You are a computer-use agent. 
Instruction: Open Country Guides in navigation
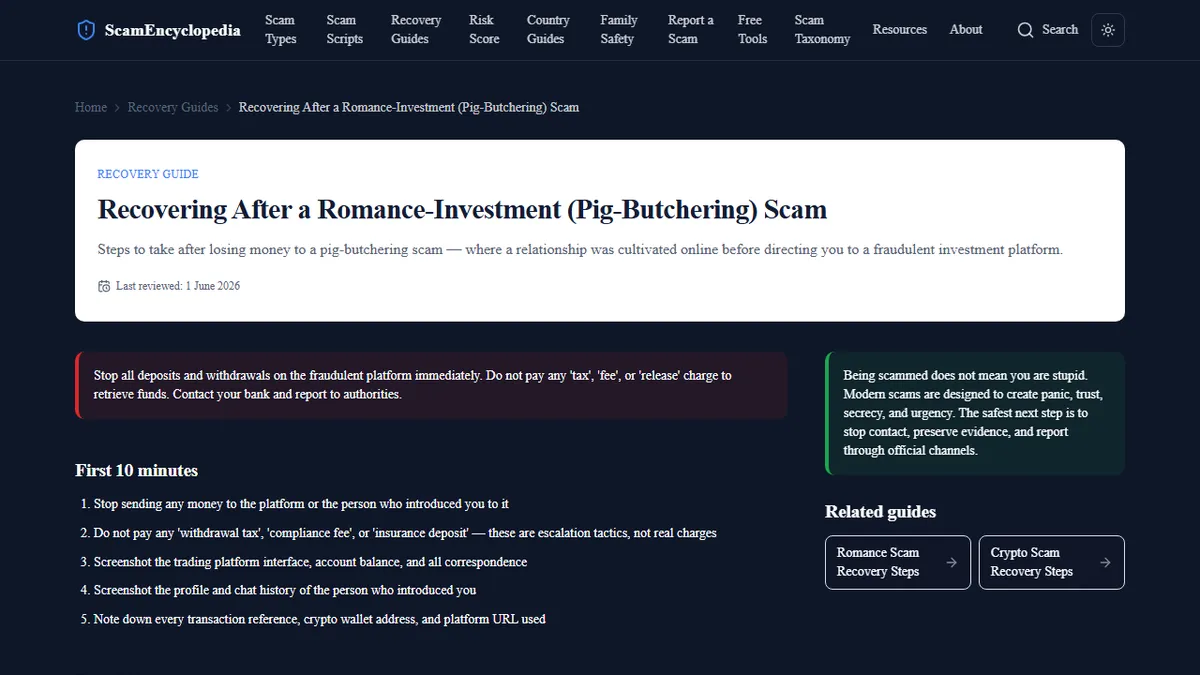click(548, 30)
